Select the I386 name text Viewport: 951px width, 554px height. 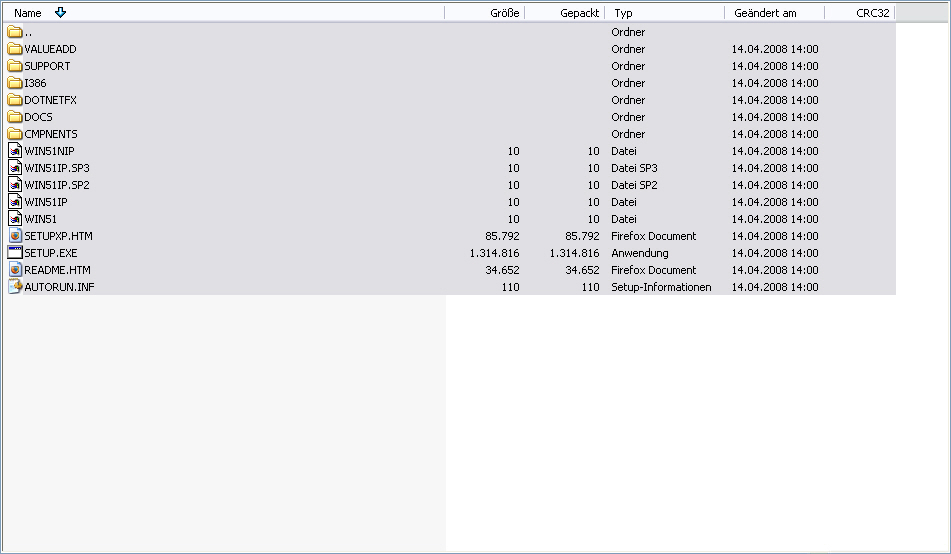[35, 83]
